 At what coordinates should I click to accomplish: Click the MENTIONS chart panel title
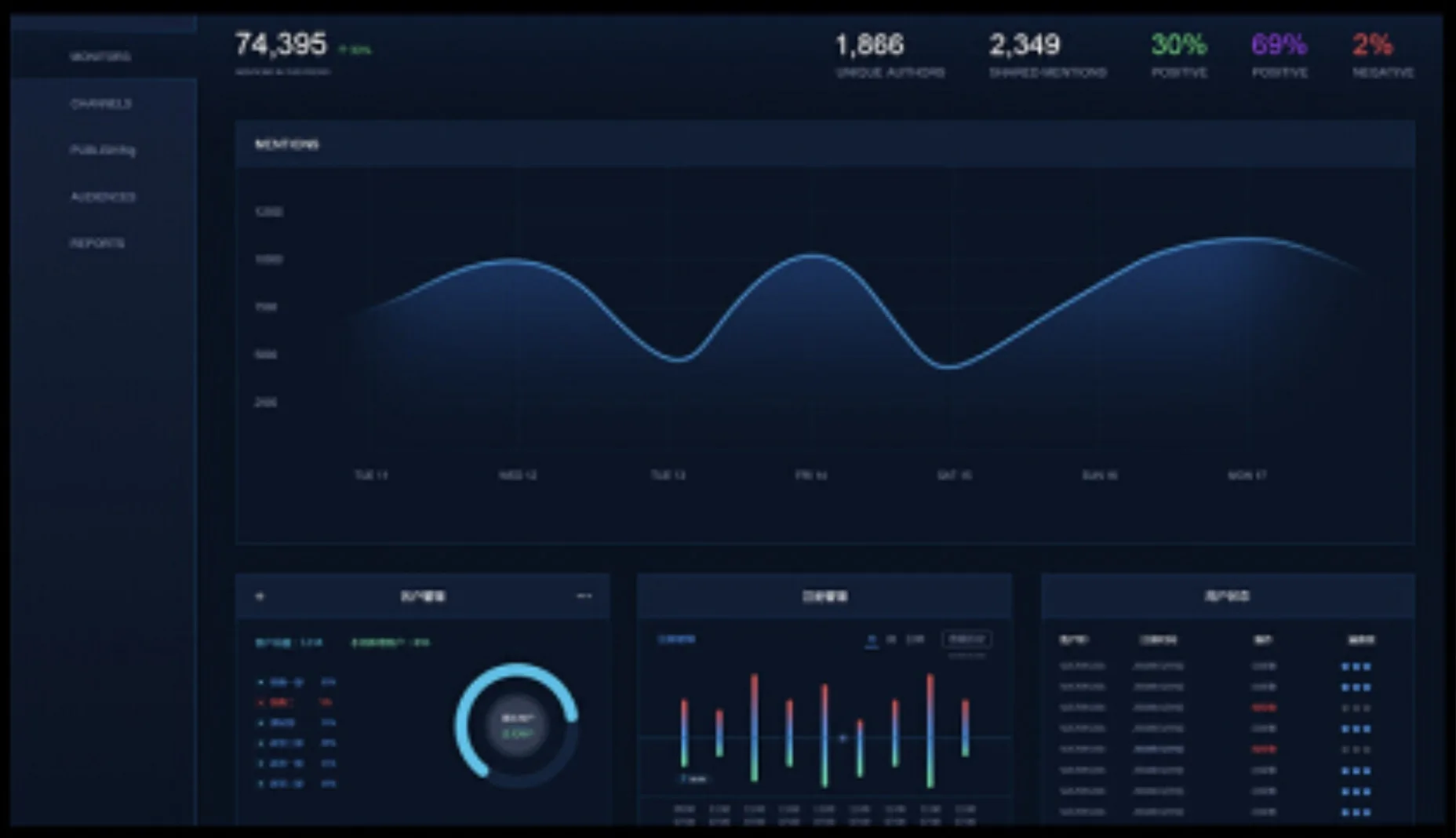pos(287,144)
